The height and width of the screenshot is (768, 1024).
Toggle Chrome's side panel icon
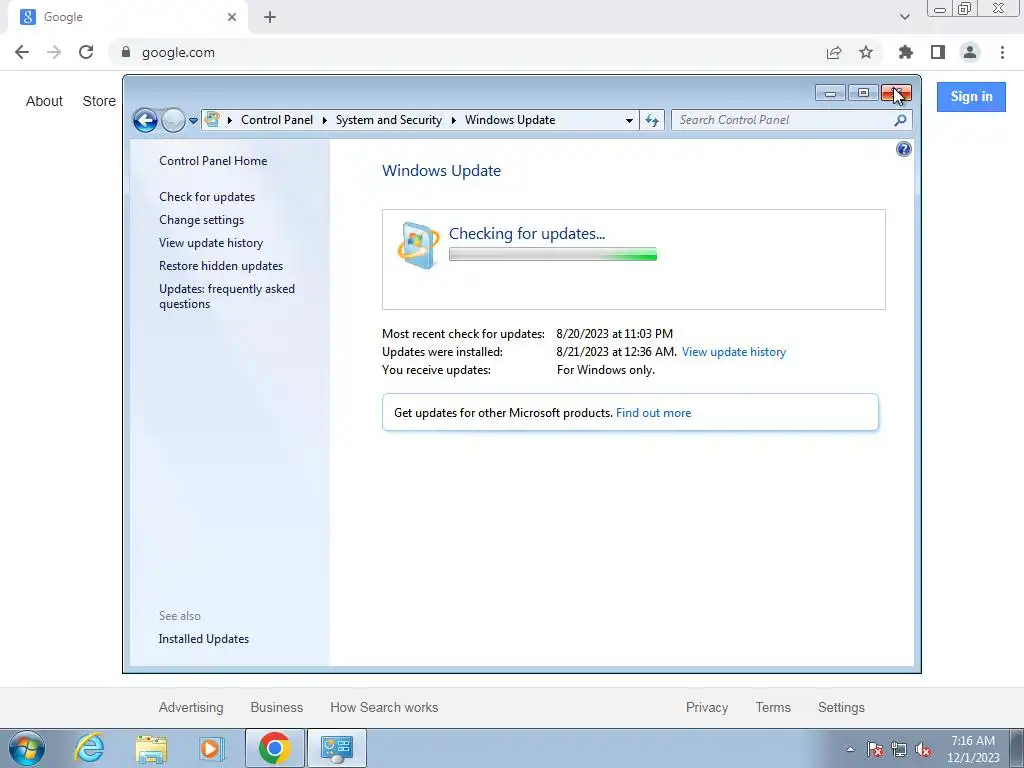(x=938, y=52)
